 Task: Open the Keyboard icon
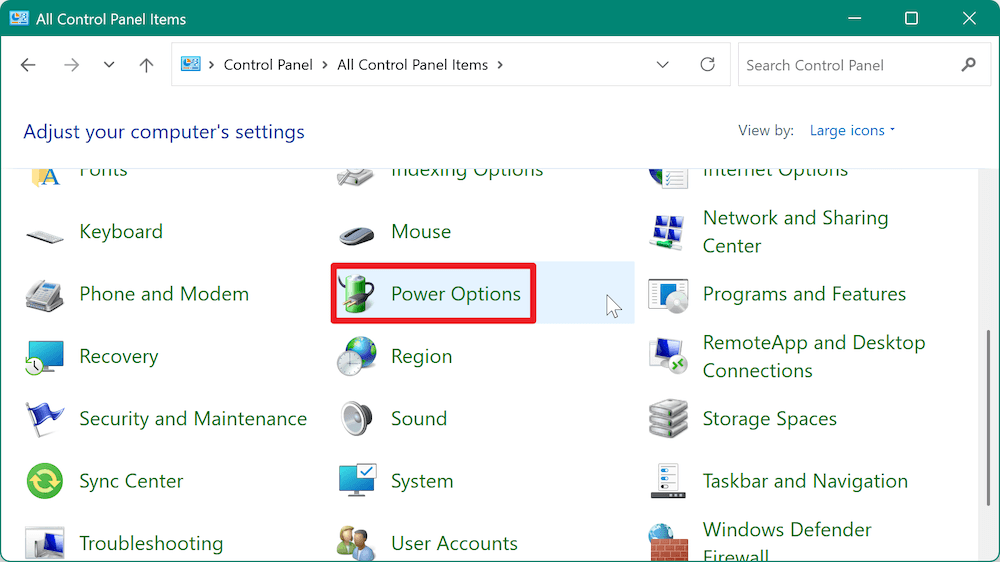45,237
